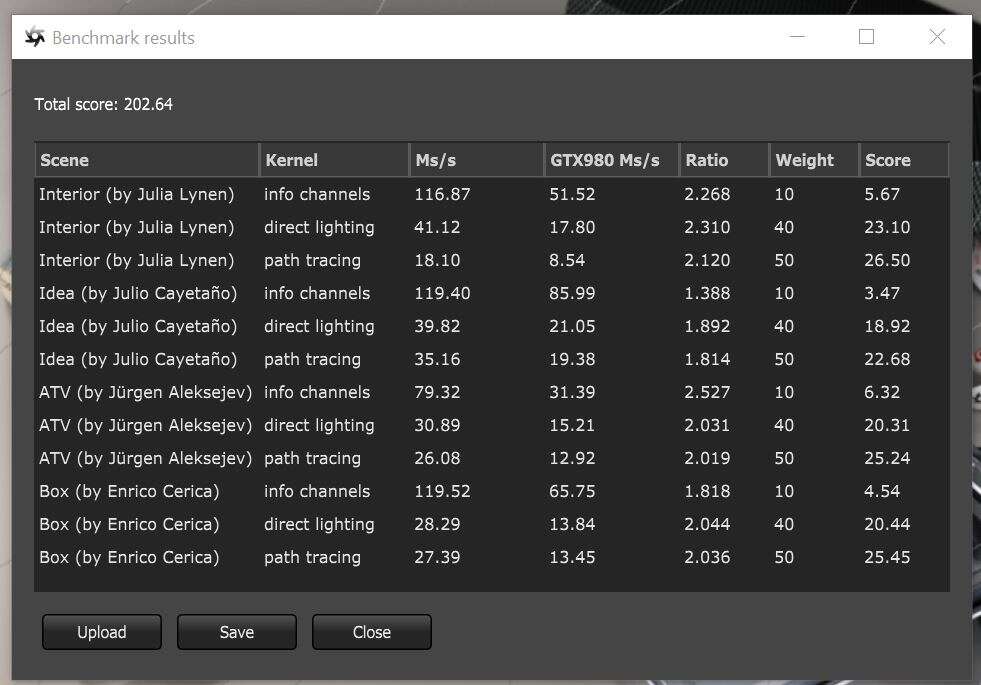Sort table by Ratio column header
The image size is (981, 685).
click(723, 160)
